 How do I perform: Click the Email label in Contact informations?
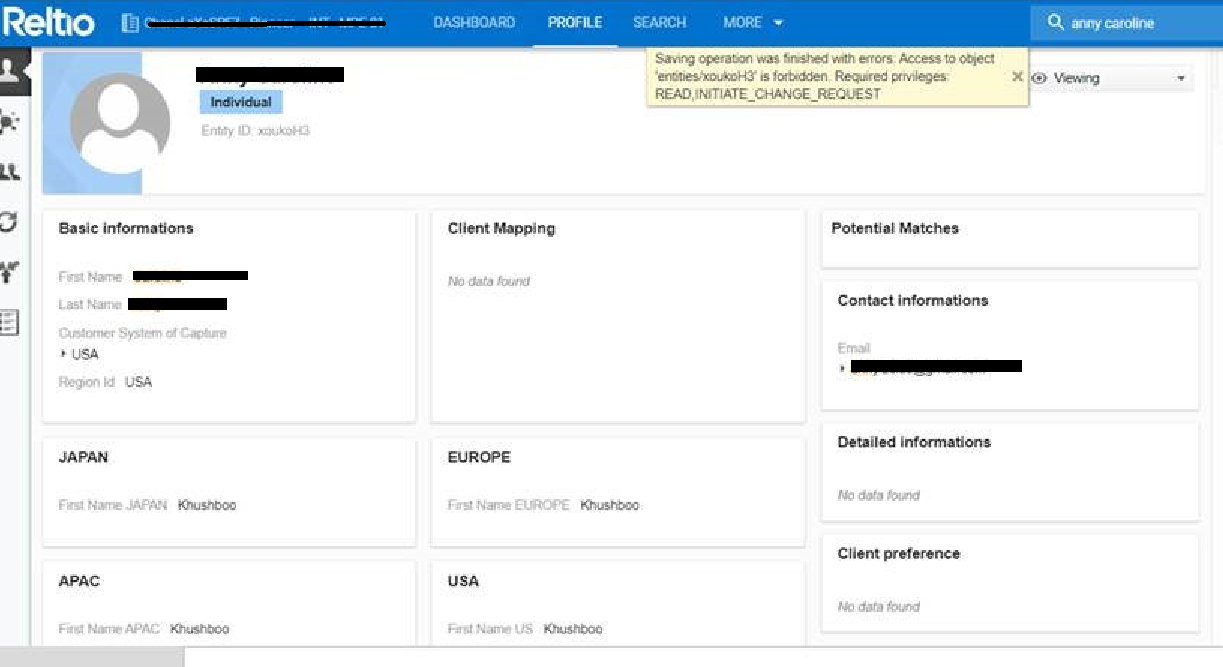[854, 348]
